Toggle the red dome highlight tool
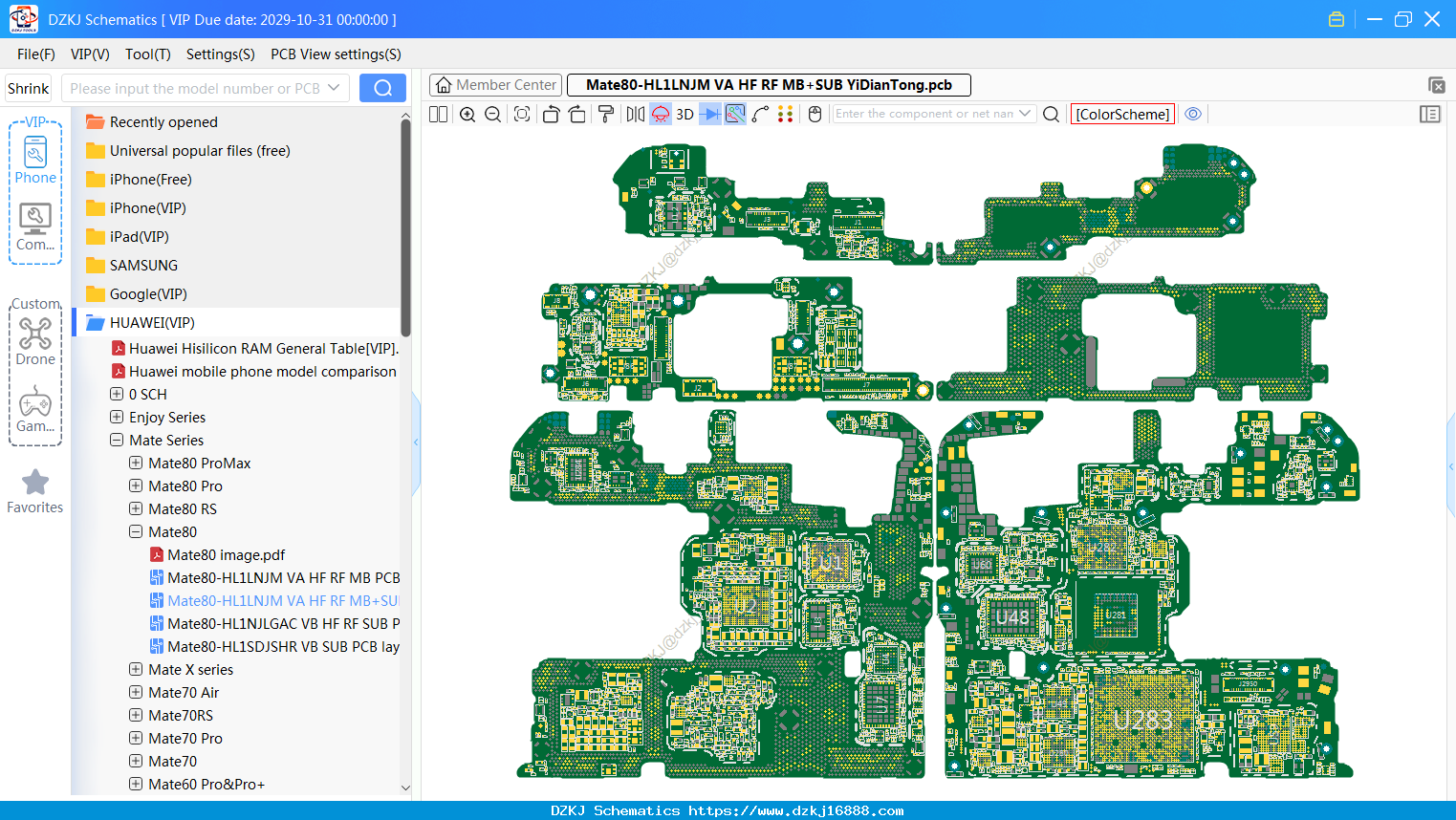This screenshot has width=1456, height=820. (661, 115)
